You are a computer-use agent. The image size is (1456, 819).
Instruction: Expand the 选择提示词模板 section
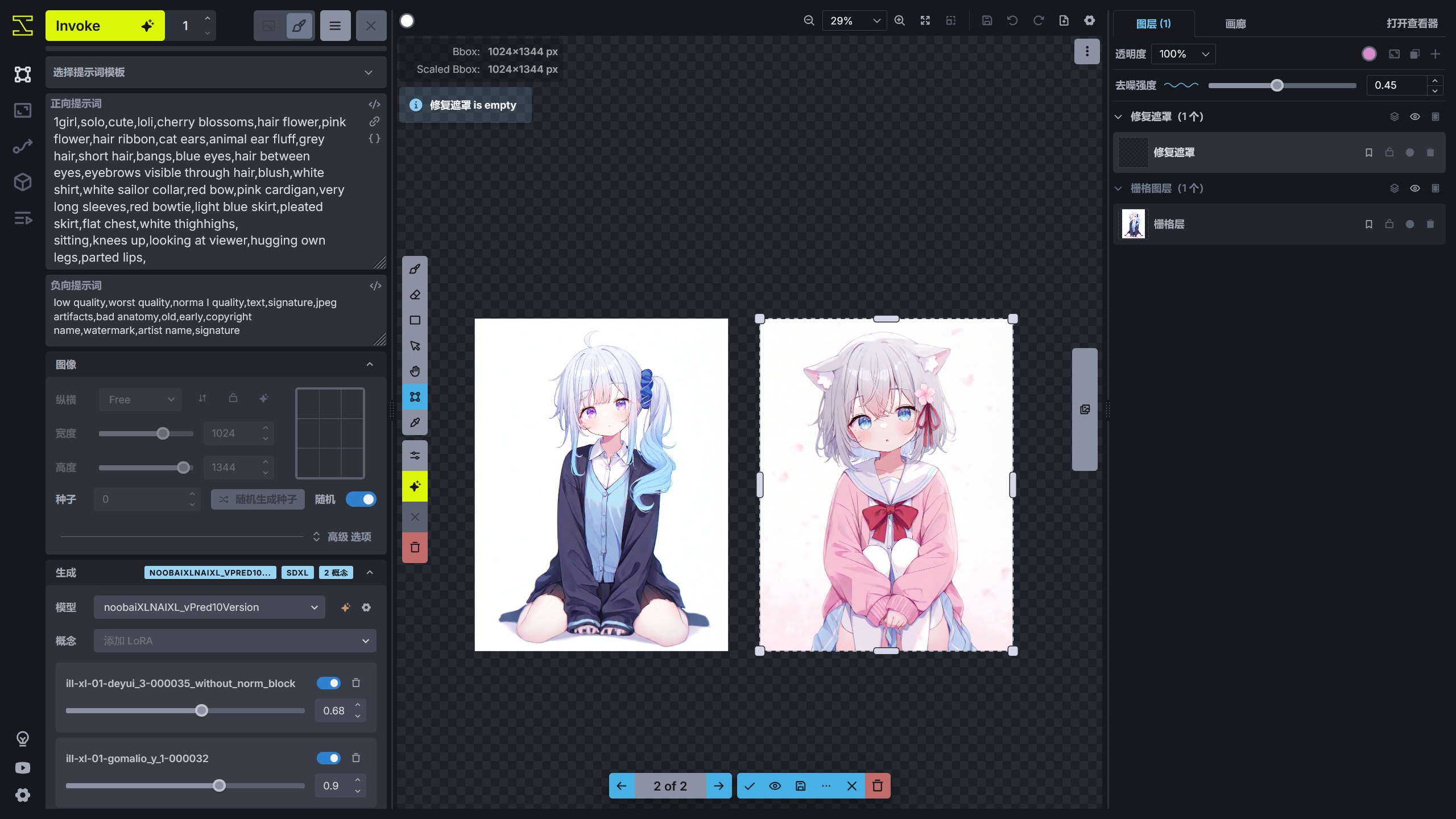pos(216,72)
